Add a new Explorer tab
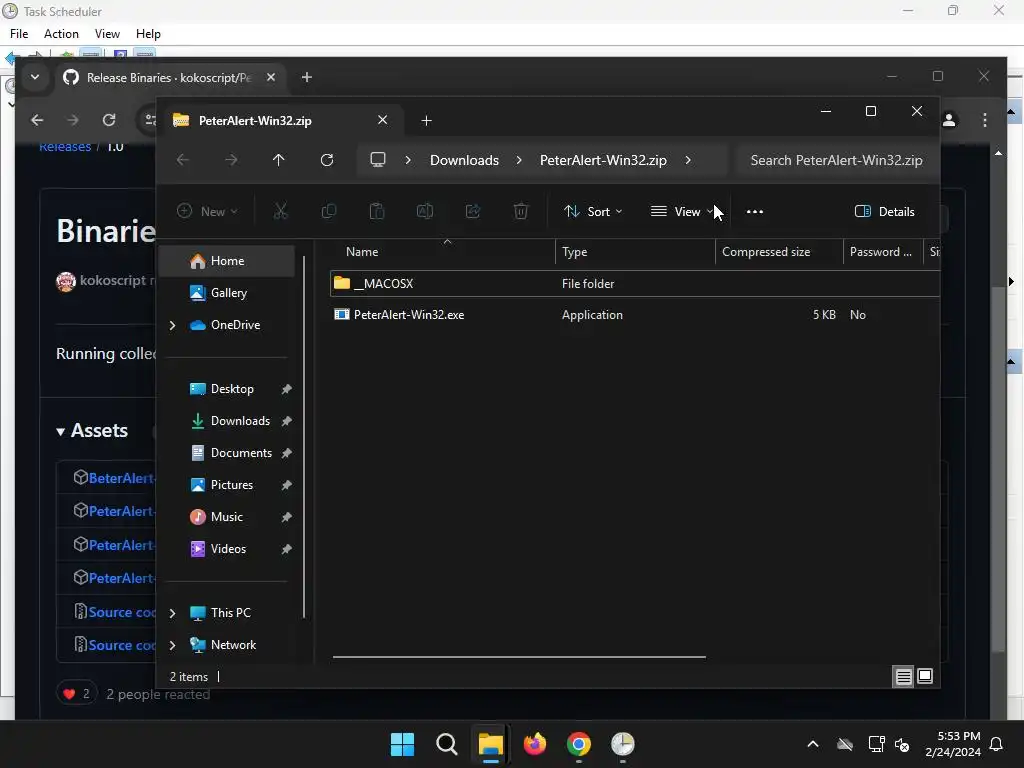Image resolution: width=1024 pixels, height=768 pixels. pyautogui.click(x=426, y=120)
